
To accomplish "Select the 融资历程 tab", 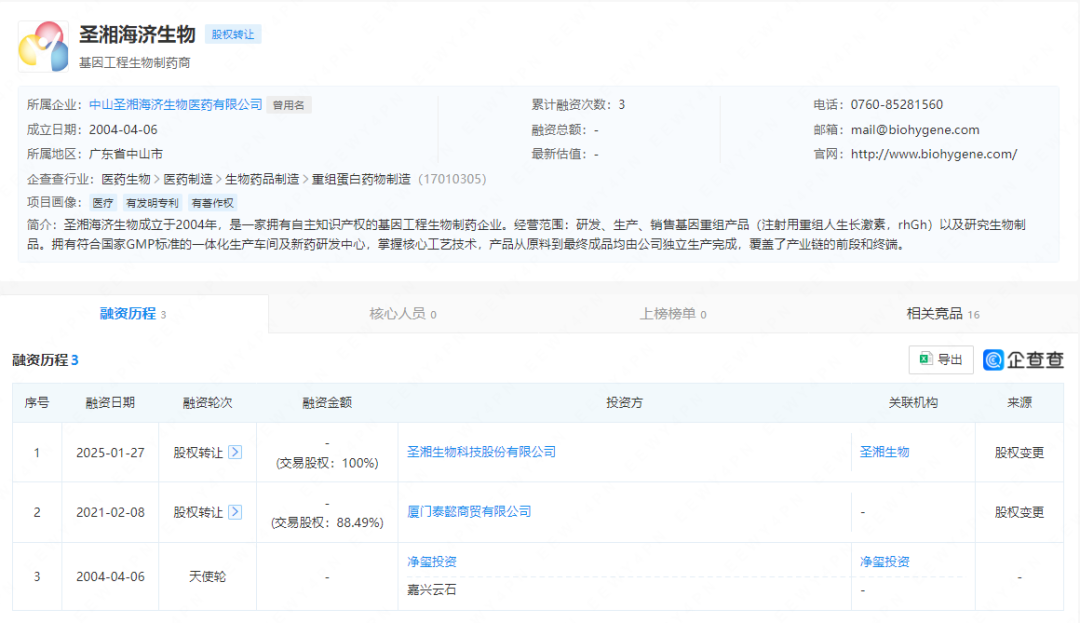I will (130, 313).
